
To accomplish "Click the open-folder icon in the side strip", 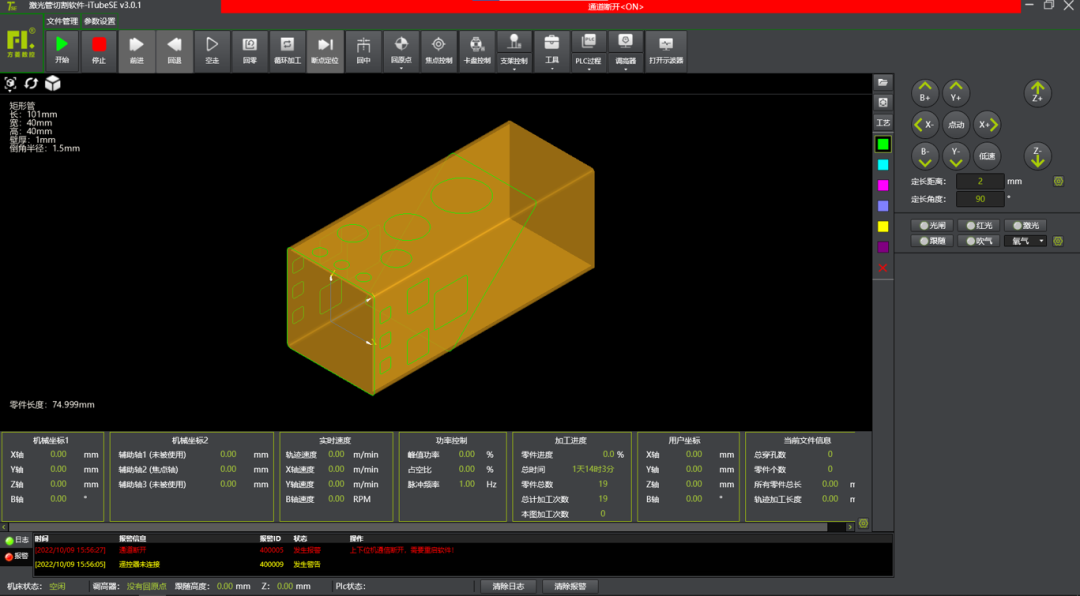I will [883, 82].
